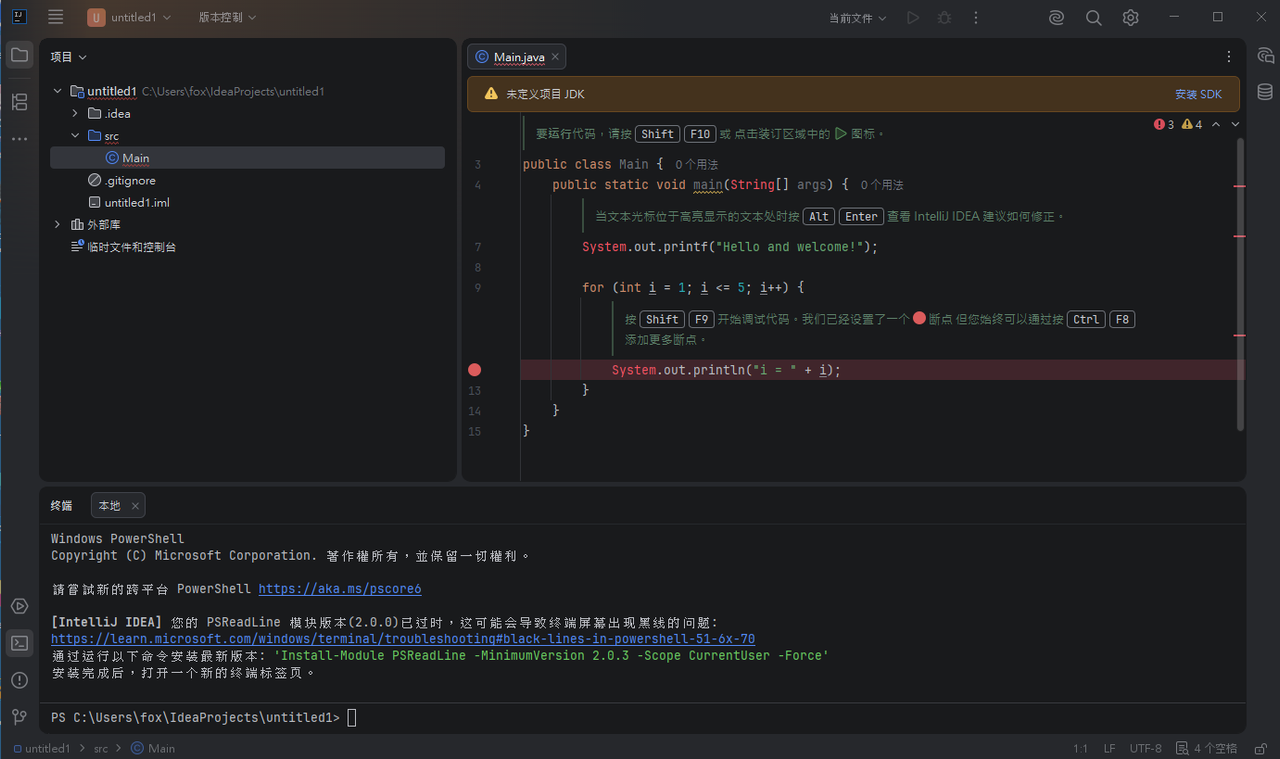
Task: Close the 本地 terminal tab
Action: 135,506
